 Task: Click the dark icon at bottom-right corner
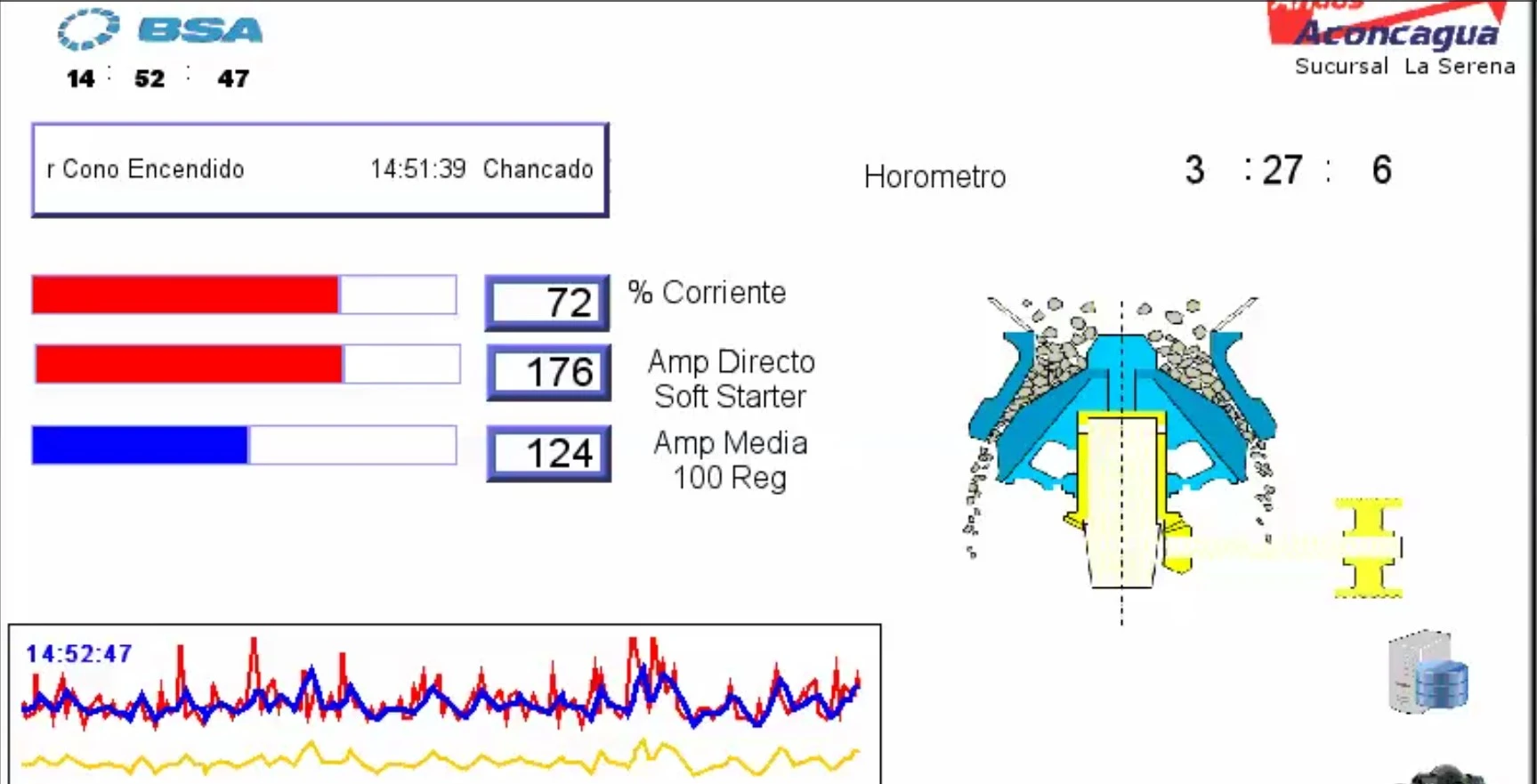click(1446, 775)
